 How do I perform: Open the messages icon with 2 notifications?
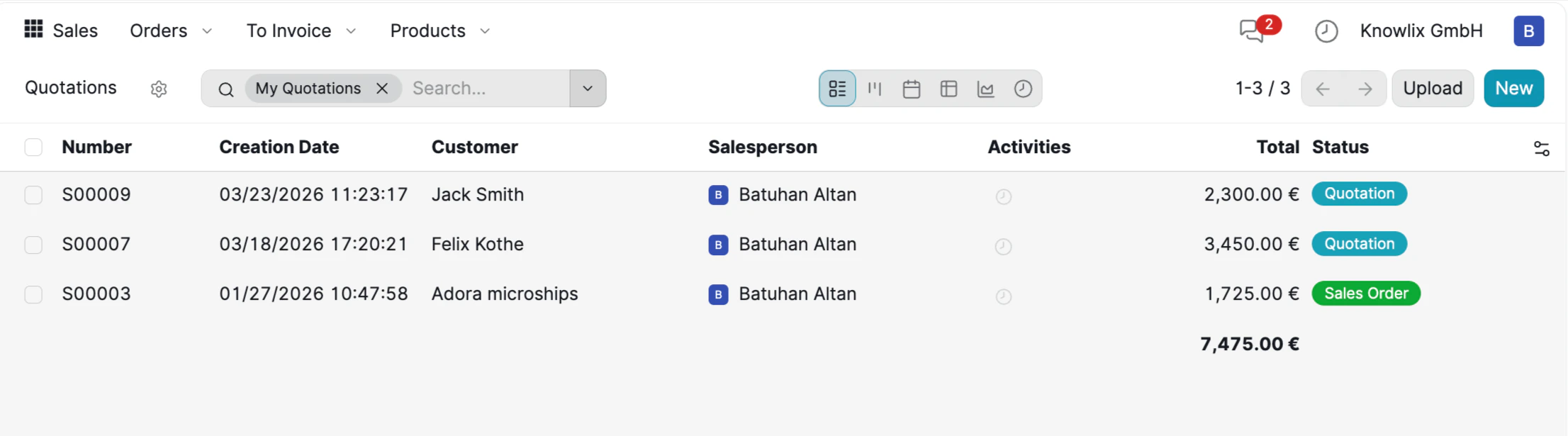click(x=1252, y=30)
